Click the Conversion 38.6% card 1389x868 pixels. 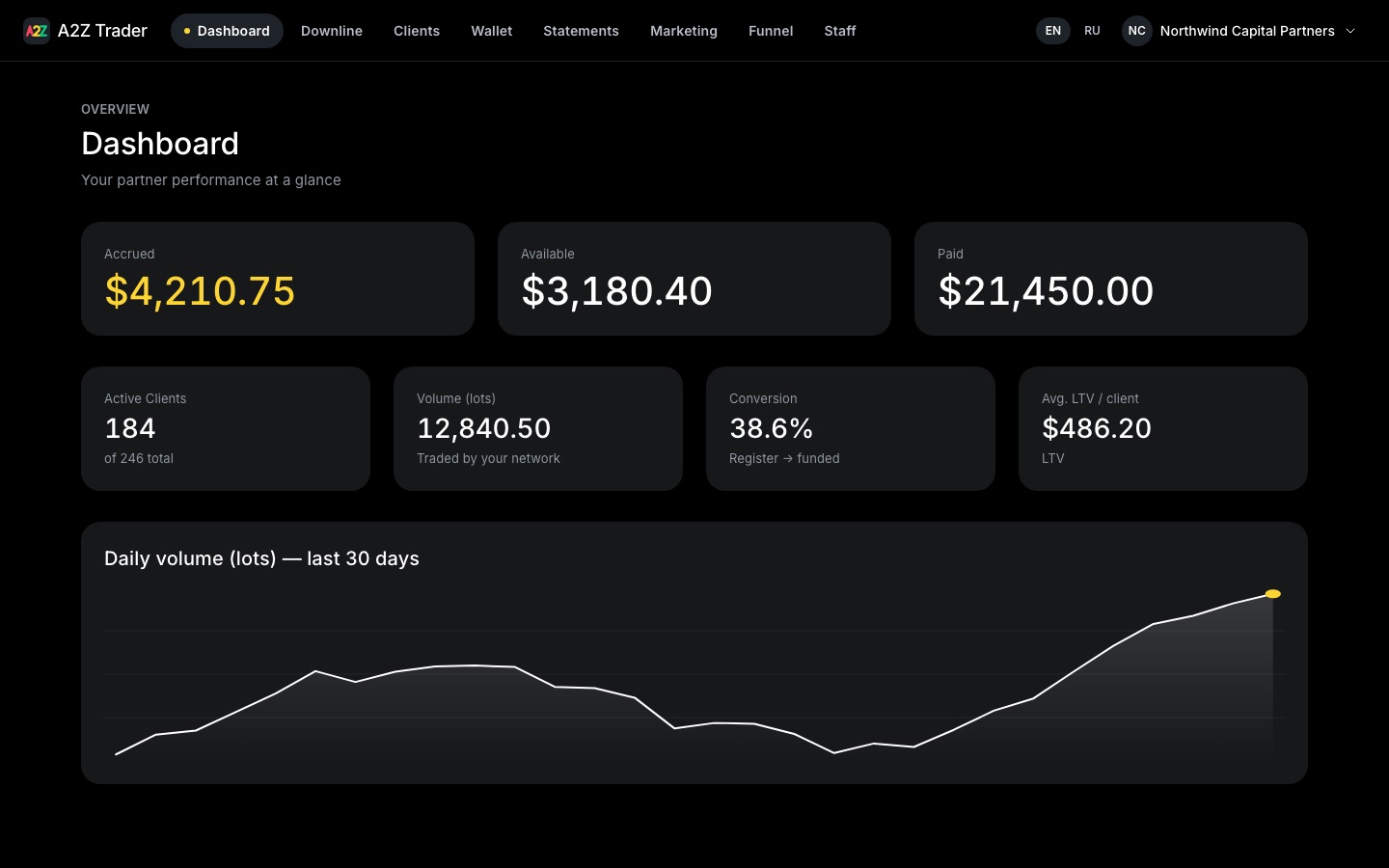(851, 428)
